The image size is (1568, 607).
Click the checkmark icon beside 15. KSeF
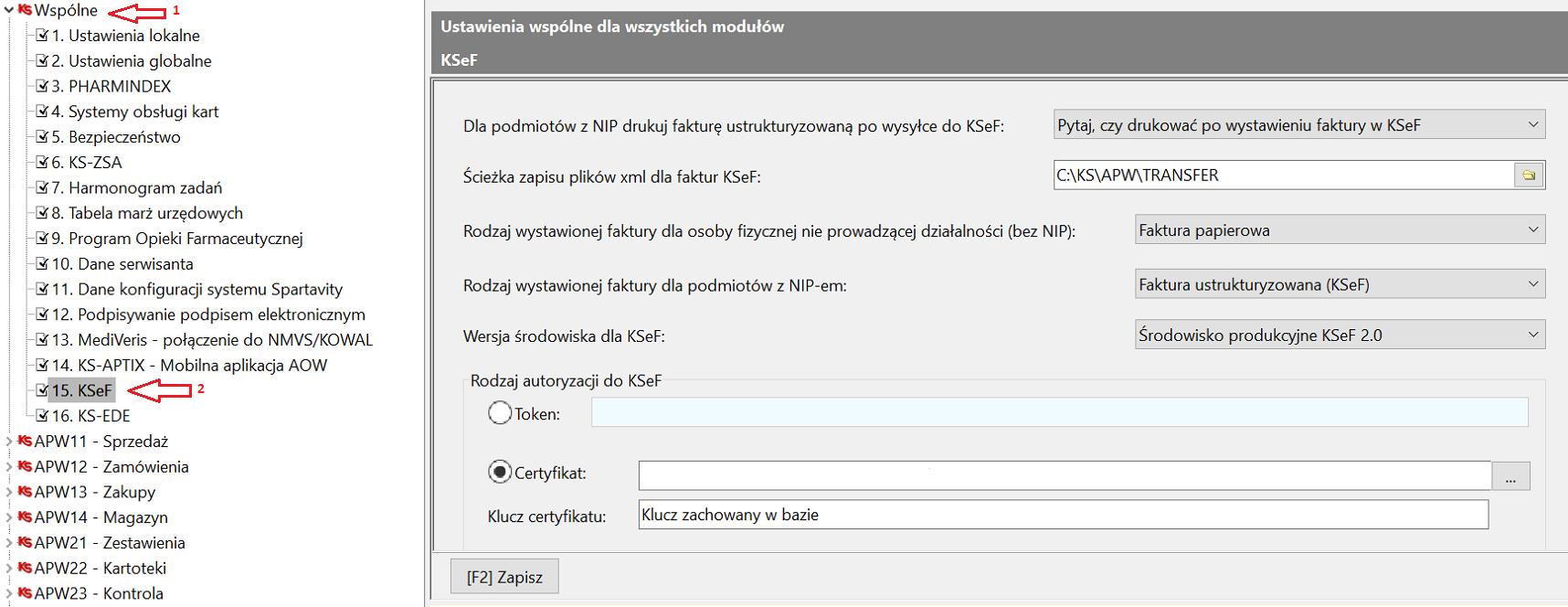pyautogui.click(x=41, y=390)
